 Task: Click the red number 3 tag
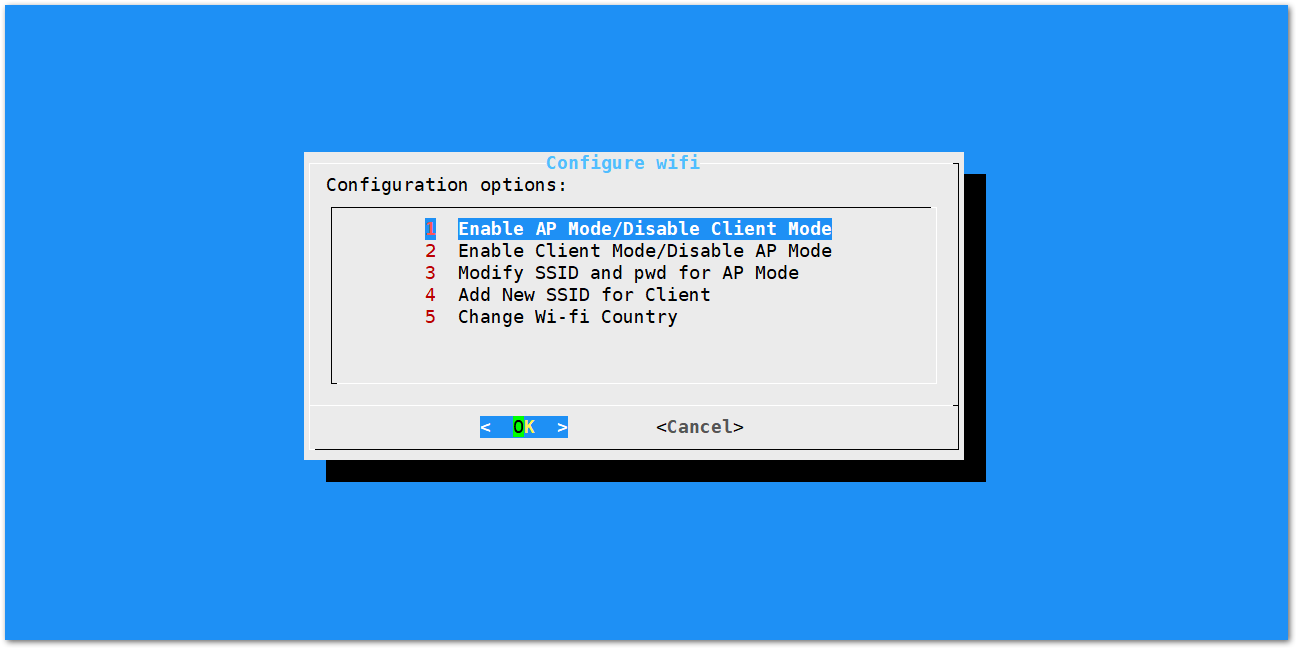[430, 273]
